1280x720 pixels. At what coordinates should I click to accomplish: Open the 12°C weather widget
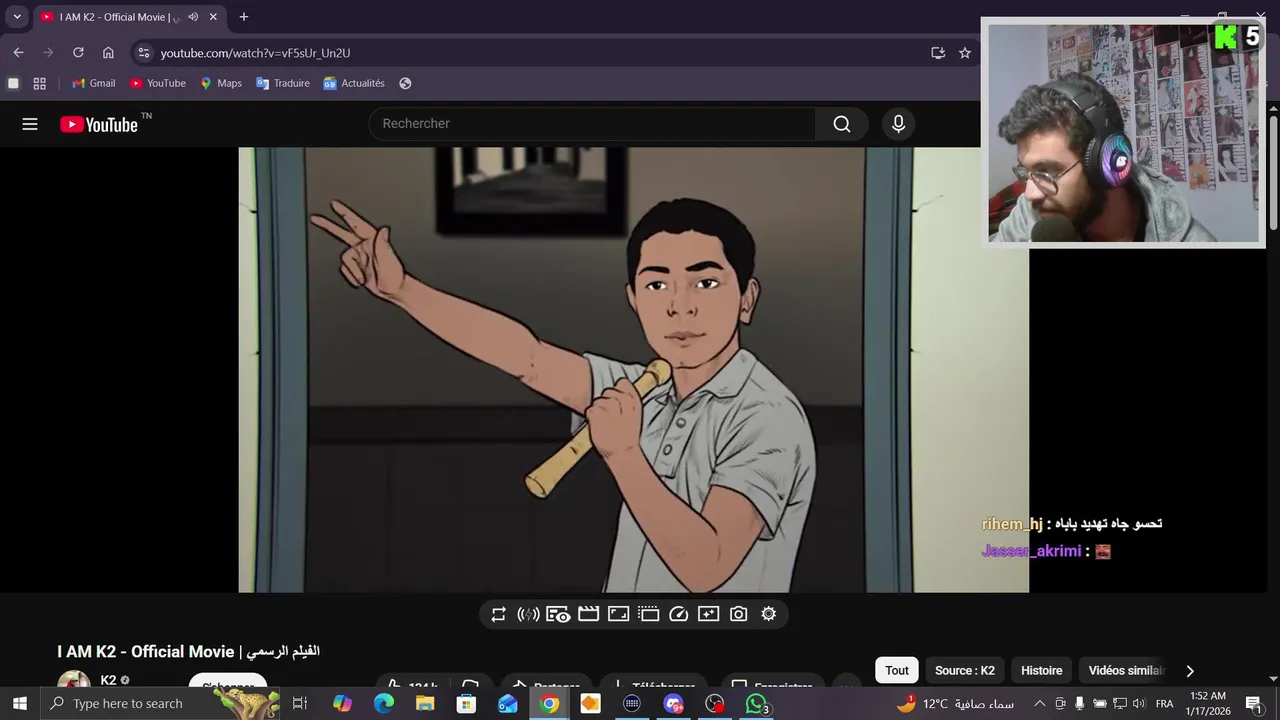pyautogui.click(x=955, y=704)
